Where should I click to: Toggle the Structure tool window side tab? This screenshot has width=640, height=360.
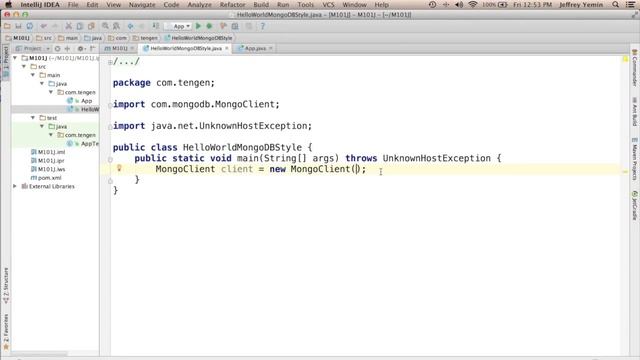6,285
